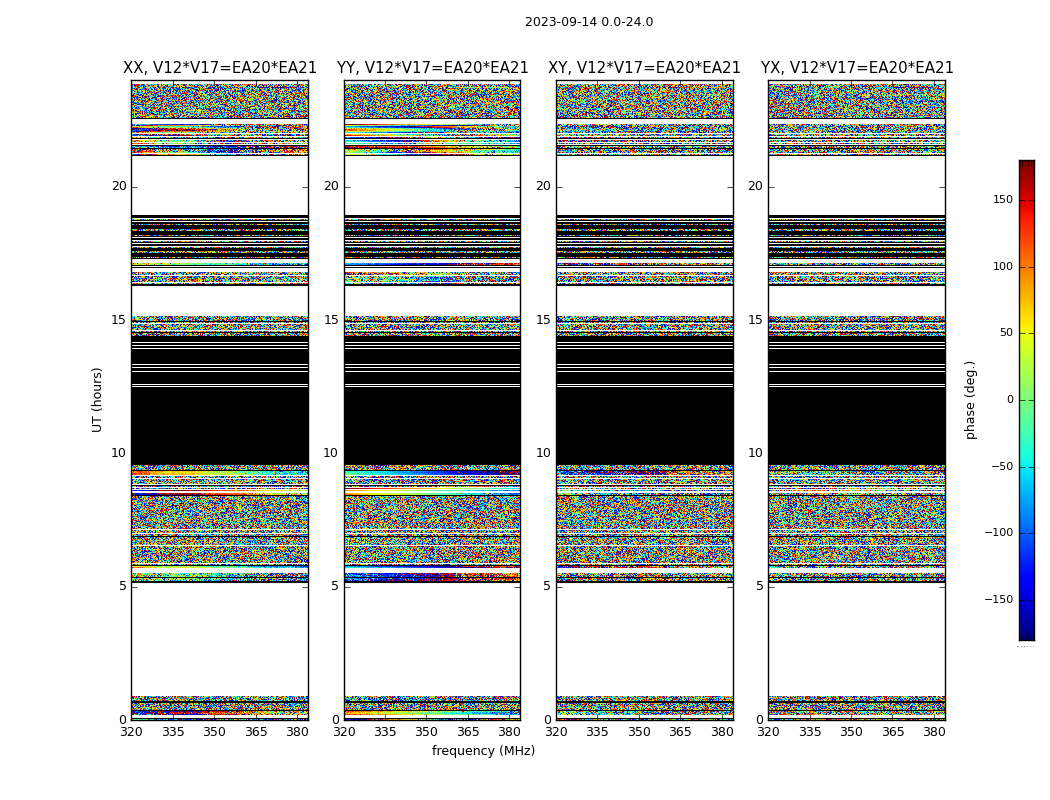This screenshot has width=1050, height=800.
Task: Click the UT (hours) axis label
Action: 97,400
